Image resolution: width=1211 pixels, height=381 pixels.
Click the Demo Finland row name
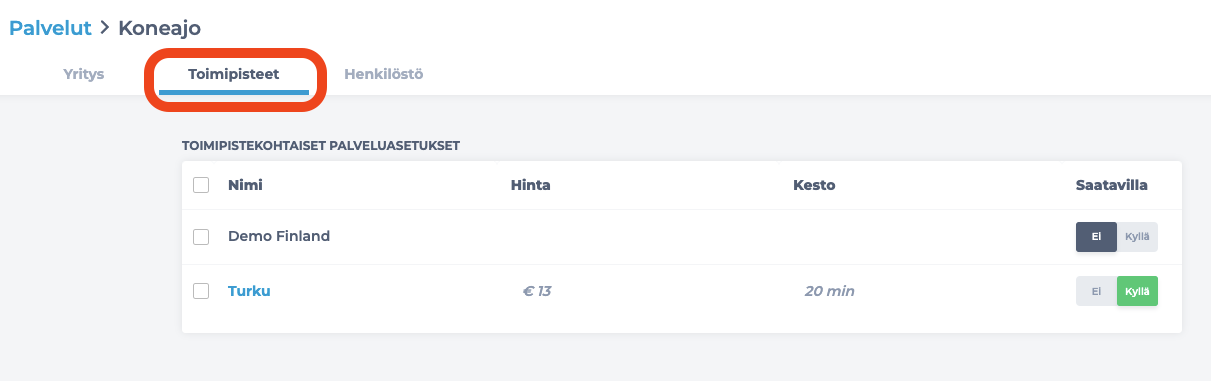pyautogui.click(x=279, y=237)
